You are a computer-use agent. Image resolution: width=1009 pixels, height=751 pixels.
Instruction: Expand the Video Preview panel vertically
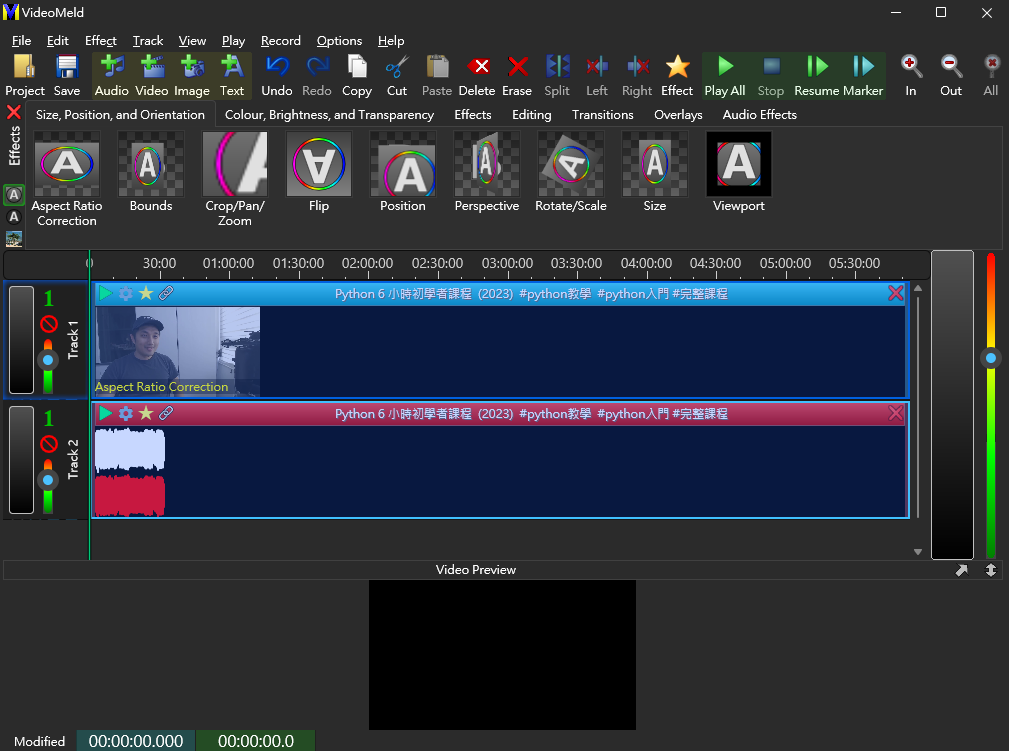(x=990, y=570)
